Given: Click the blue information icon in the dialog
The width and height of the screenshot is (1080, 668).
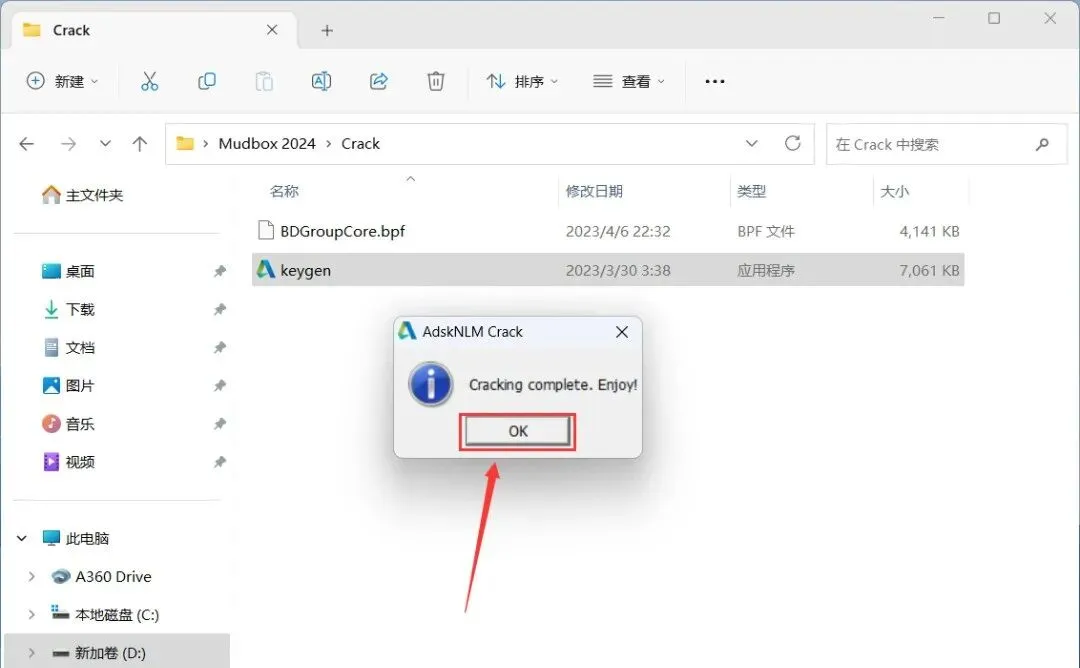Looking at the screenshot, I should (x=430, y=384).
